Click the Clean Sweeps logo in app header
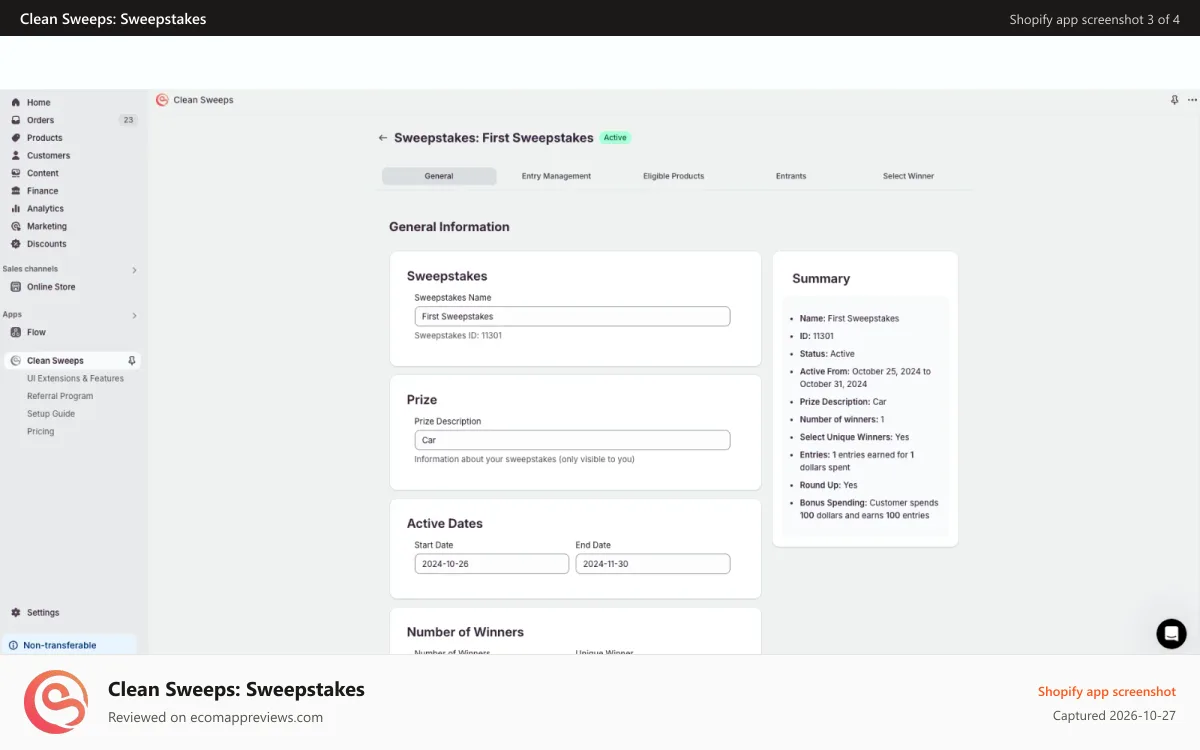The image size is (1200, 750). (x=162, y=100)
